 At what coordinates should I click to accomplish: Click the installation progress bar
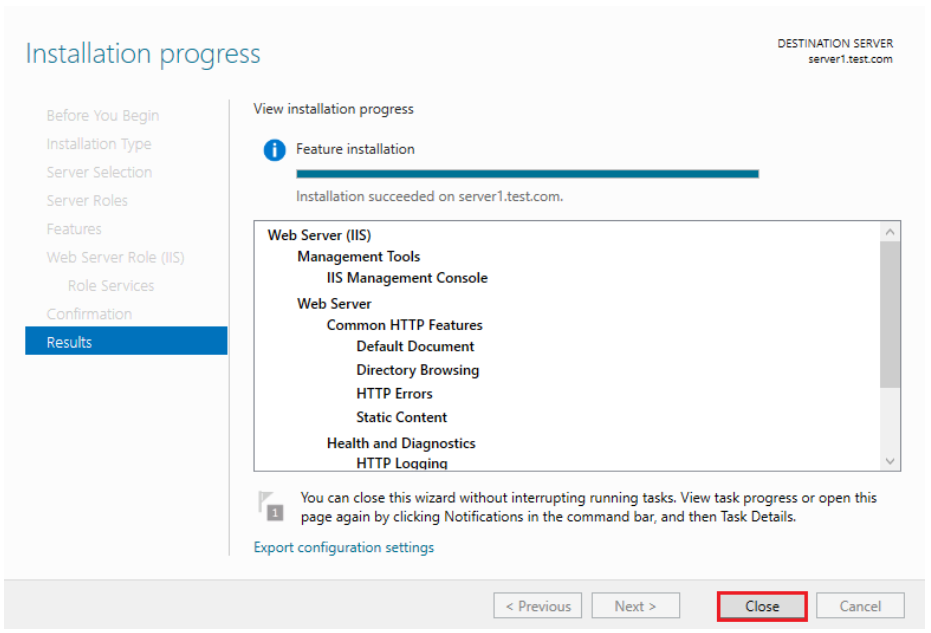click(527, 174)
